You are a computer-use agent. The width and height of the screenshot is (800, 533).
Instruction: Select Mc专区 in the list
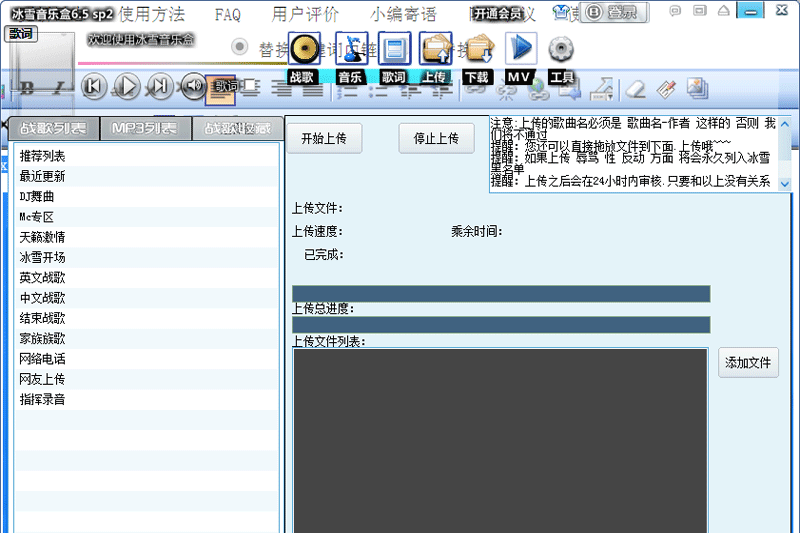146,217
